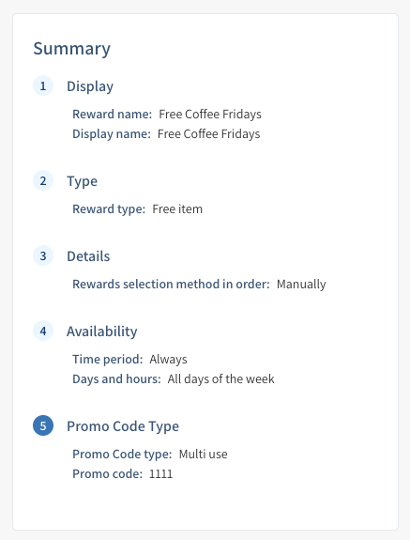Open the Details section heading
The height and width of the screenshot is (540, 410).
(88, 256)
